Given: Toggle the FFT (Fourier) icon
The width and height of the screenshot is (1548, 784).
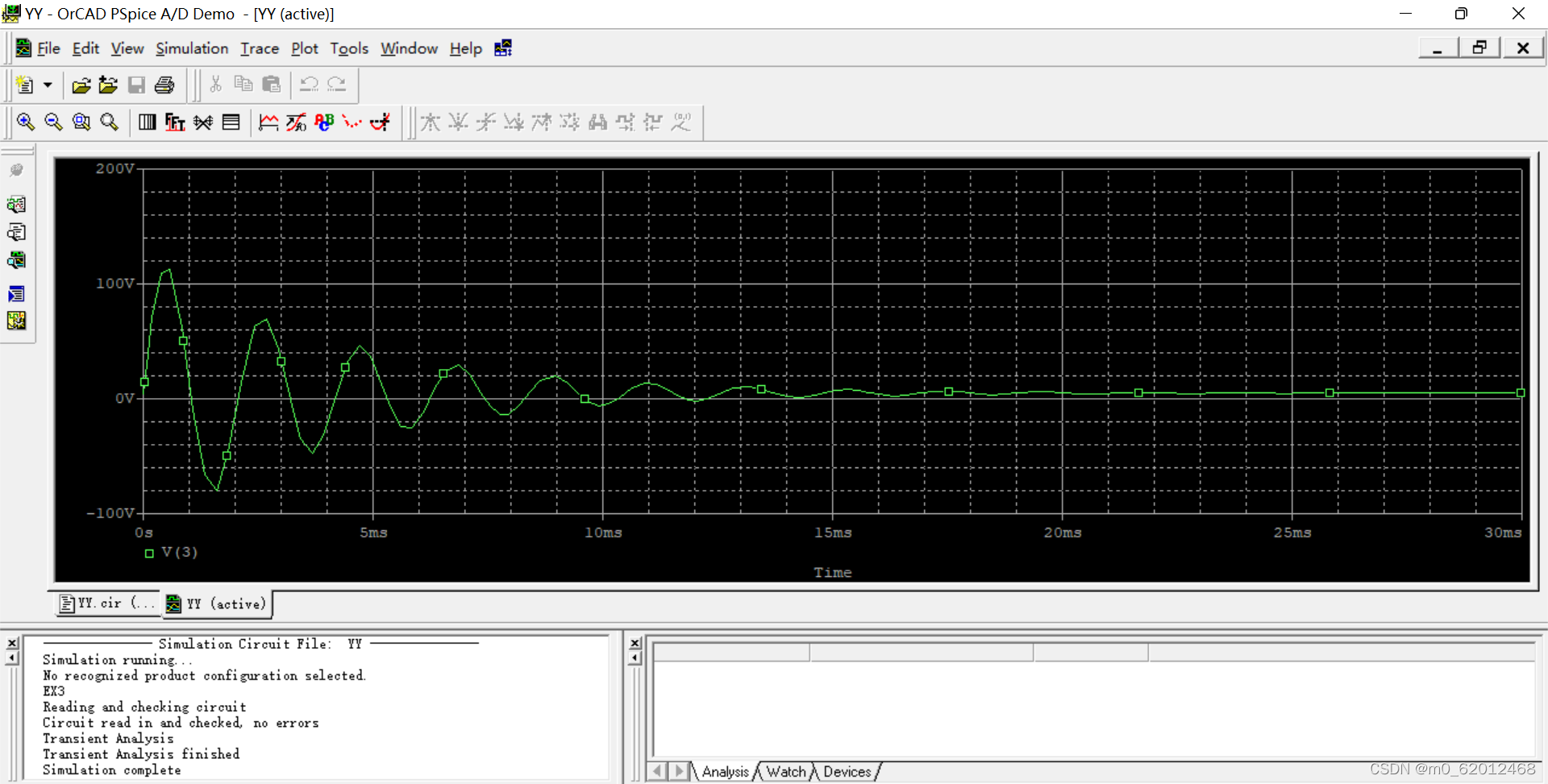Looking at the screenshot, I should [175, 122].
